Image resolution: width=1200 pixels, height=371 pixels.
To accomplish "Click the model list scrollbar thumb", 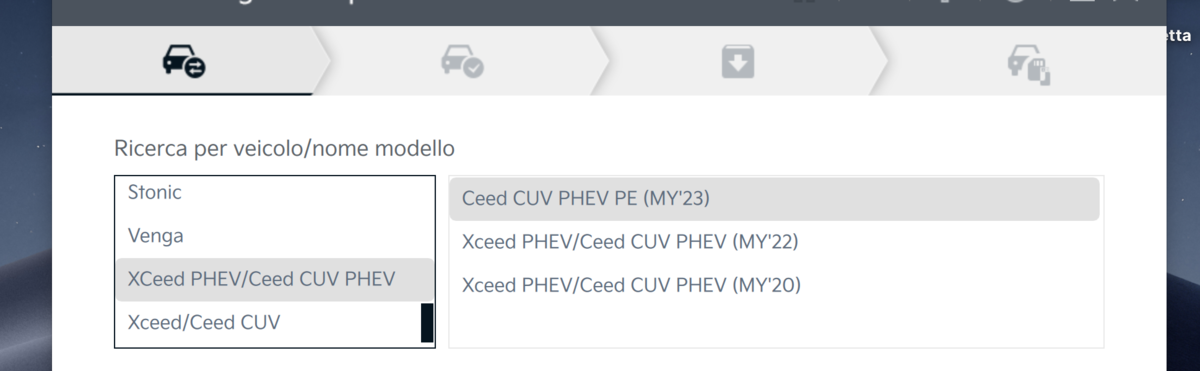I will [x=427, y=323].
